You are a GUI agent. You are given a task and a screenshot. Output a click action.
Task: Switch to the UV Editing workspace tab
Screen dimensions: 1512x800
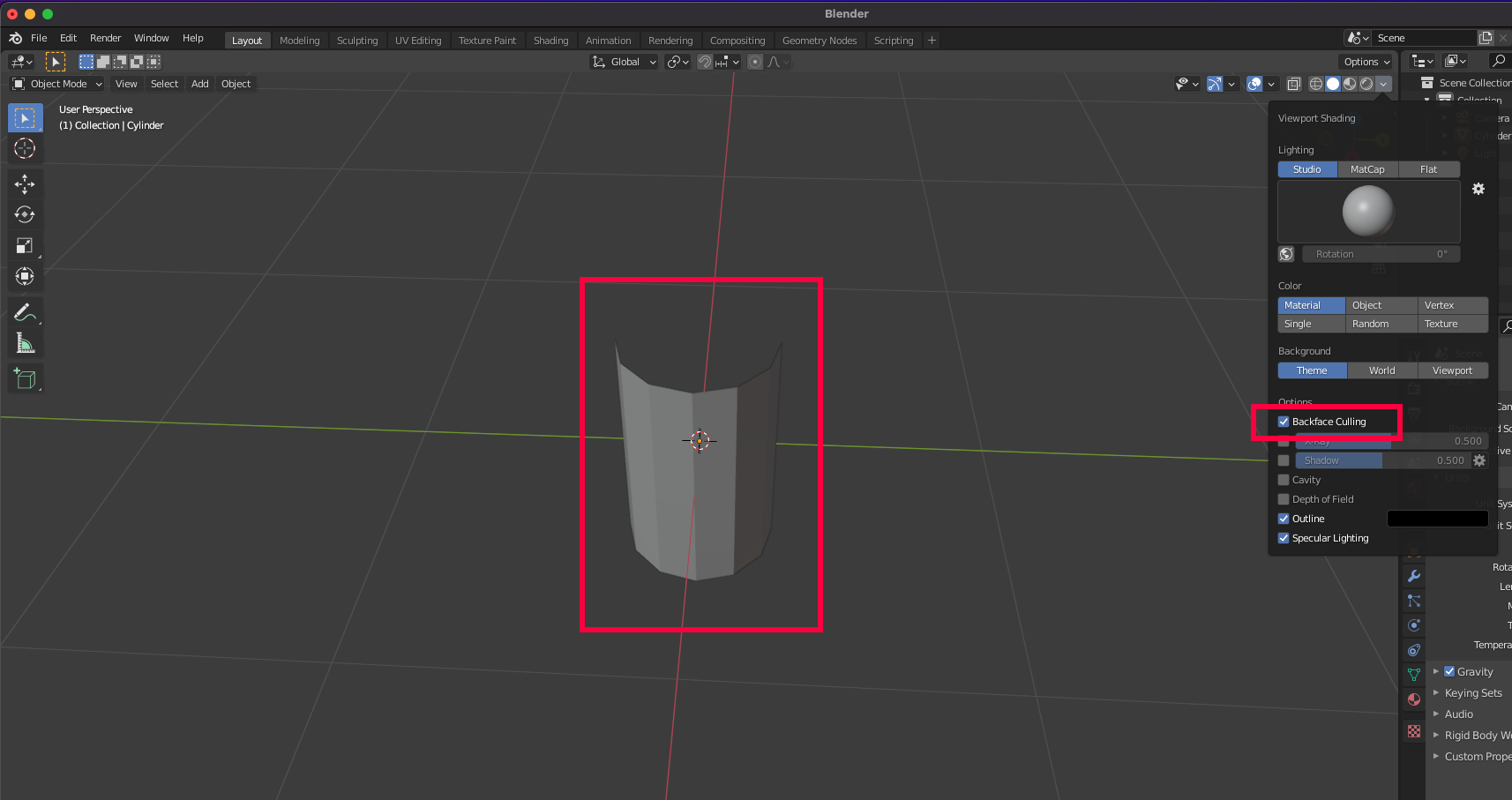click(418, 41)
